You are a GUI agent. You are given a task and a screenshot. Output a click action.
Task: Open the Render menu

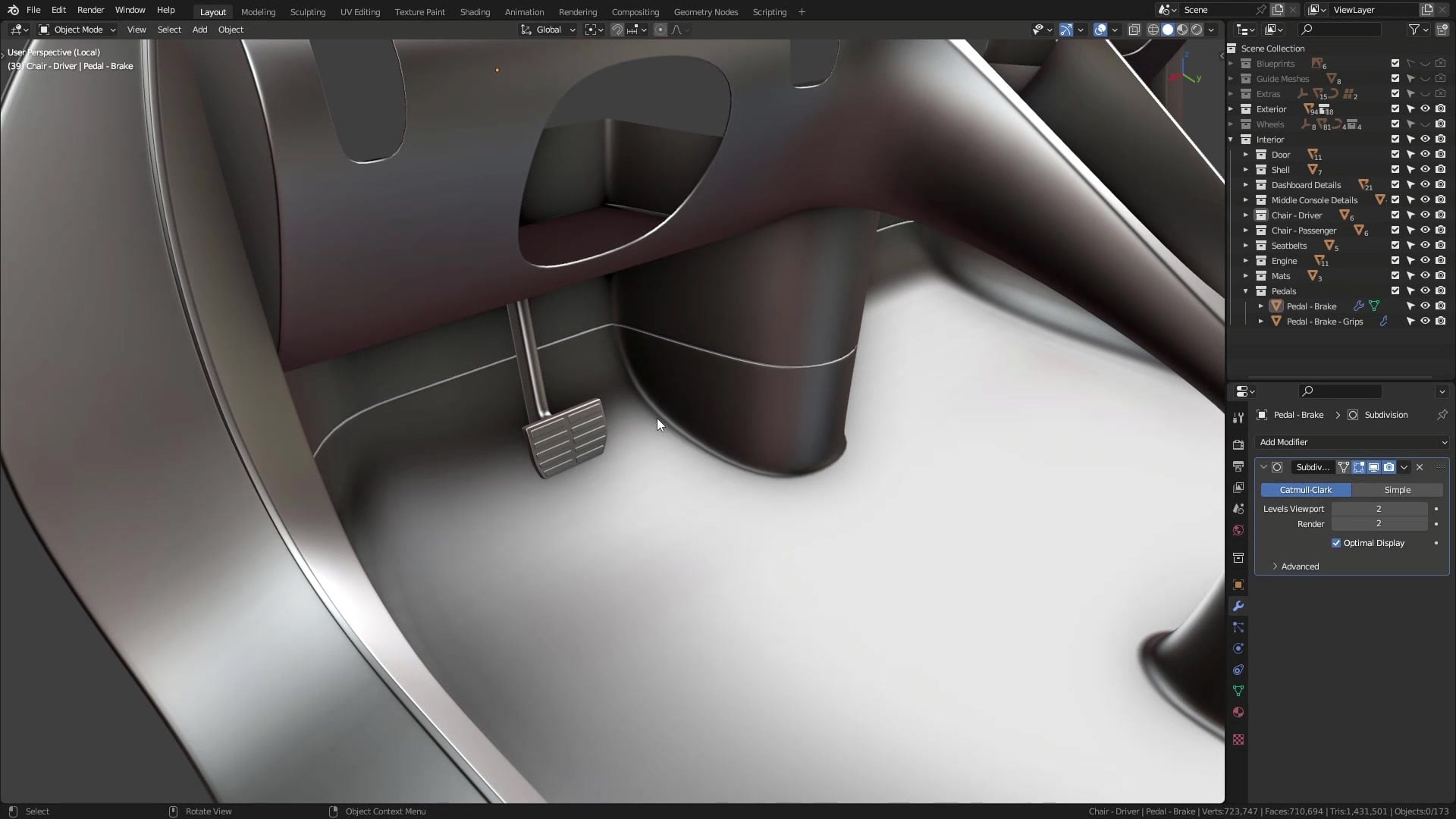click(x=90, y=10)
